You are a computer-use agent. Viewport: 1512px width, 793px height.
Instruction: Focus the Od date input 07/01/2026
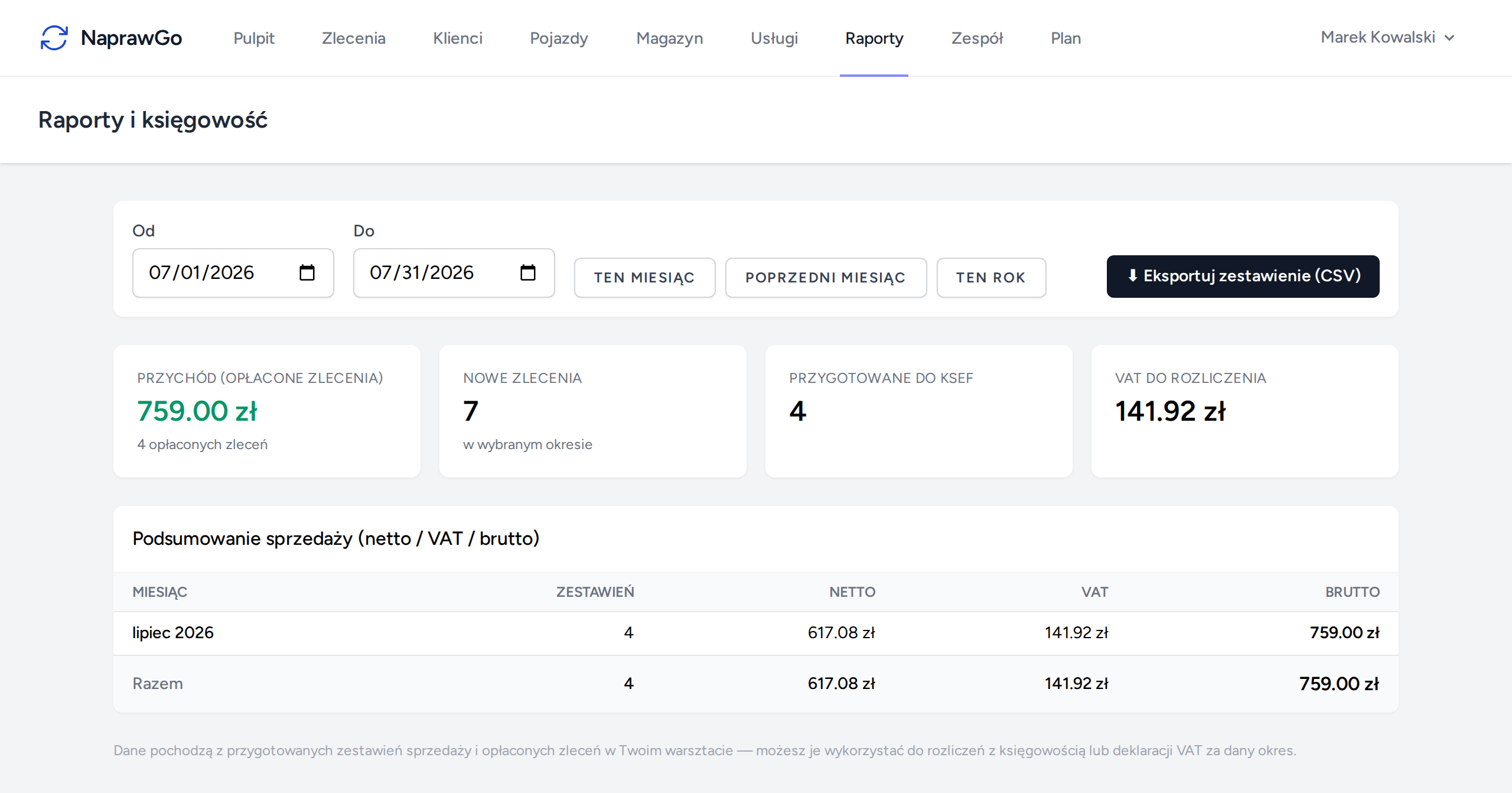(233, 273)
